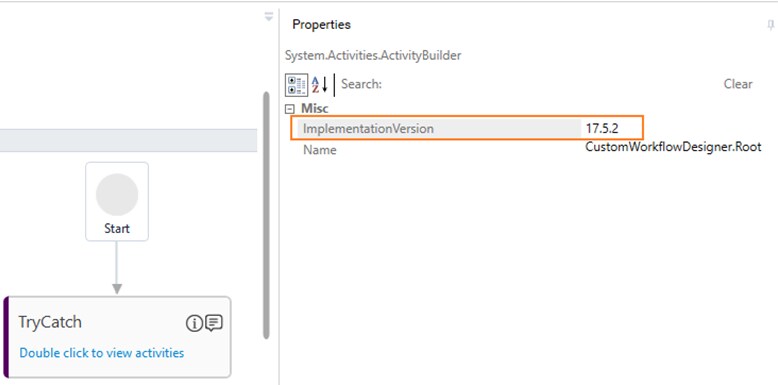Screen dimensions: 778x385
Task: Click Double click to view activities link
Action: click(x=102, y=353)
